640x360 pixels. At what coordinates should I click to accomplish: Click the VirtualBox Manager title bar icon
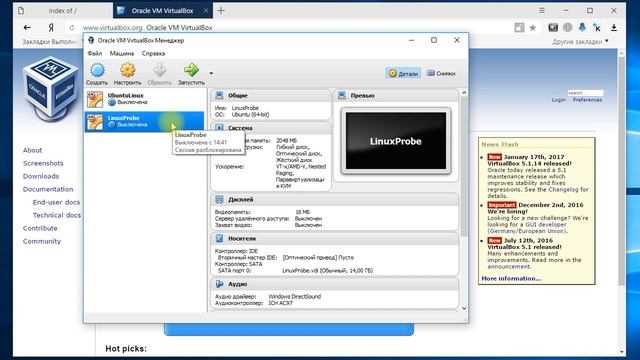[91, 40]
